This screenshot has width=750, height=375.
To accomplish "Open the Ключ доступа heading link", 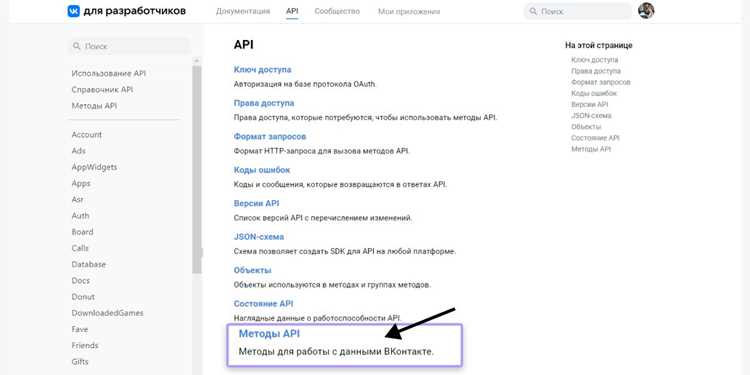I will [263, 70].
